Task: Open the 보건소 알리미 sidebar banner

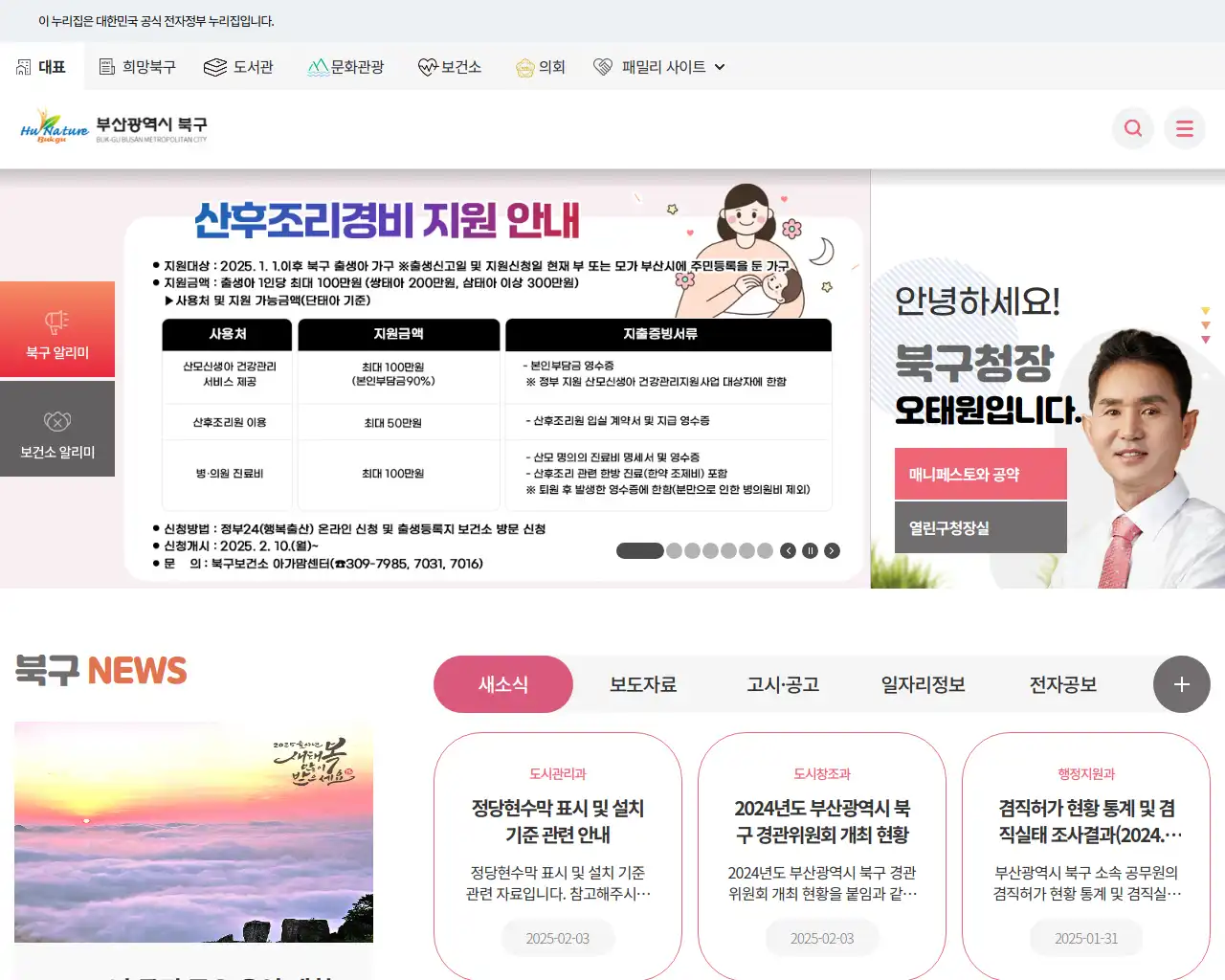Action: (57, 428)
